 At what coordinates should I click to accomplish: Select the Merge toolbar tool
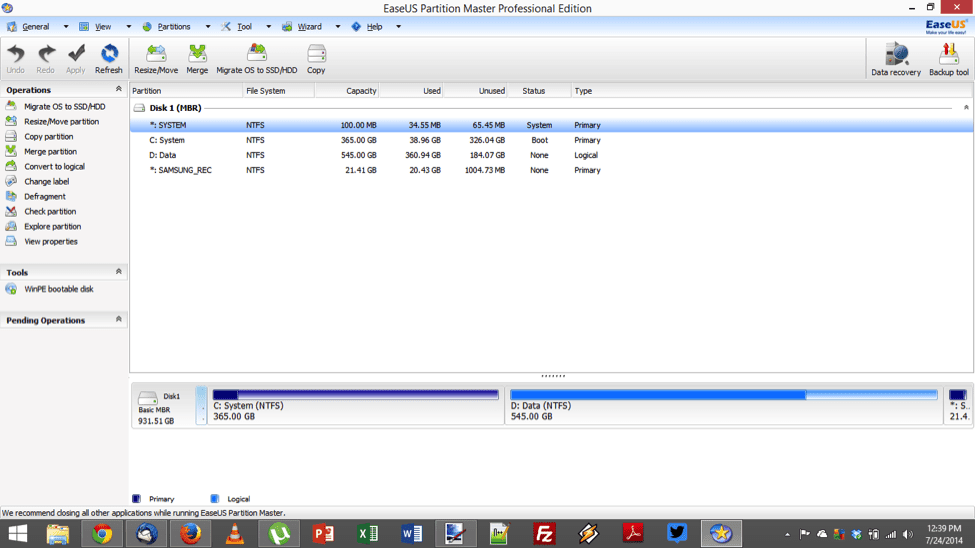(x=197, y=59)
